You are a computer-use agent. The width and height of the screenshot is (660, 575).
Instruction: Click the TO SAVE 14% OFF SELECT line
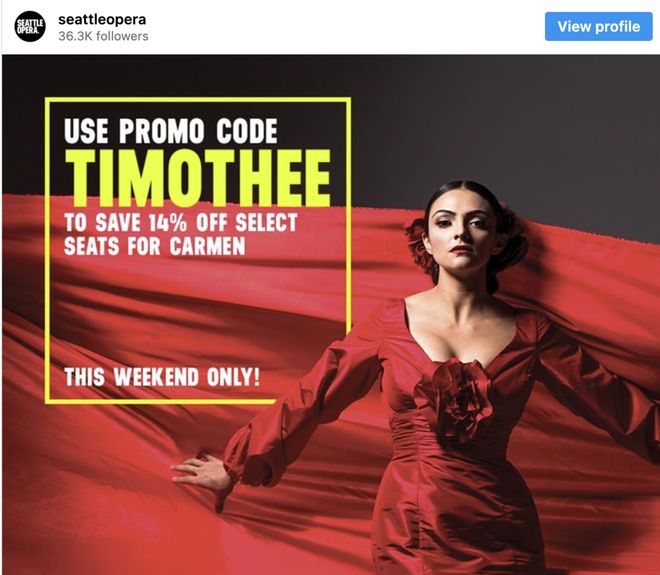181,222
